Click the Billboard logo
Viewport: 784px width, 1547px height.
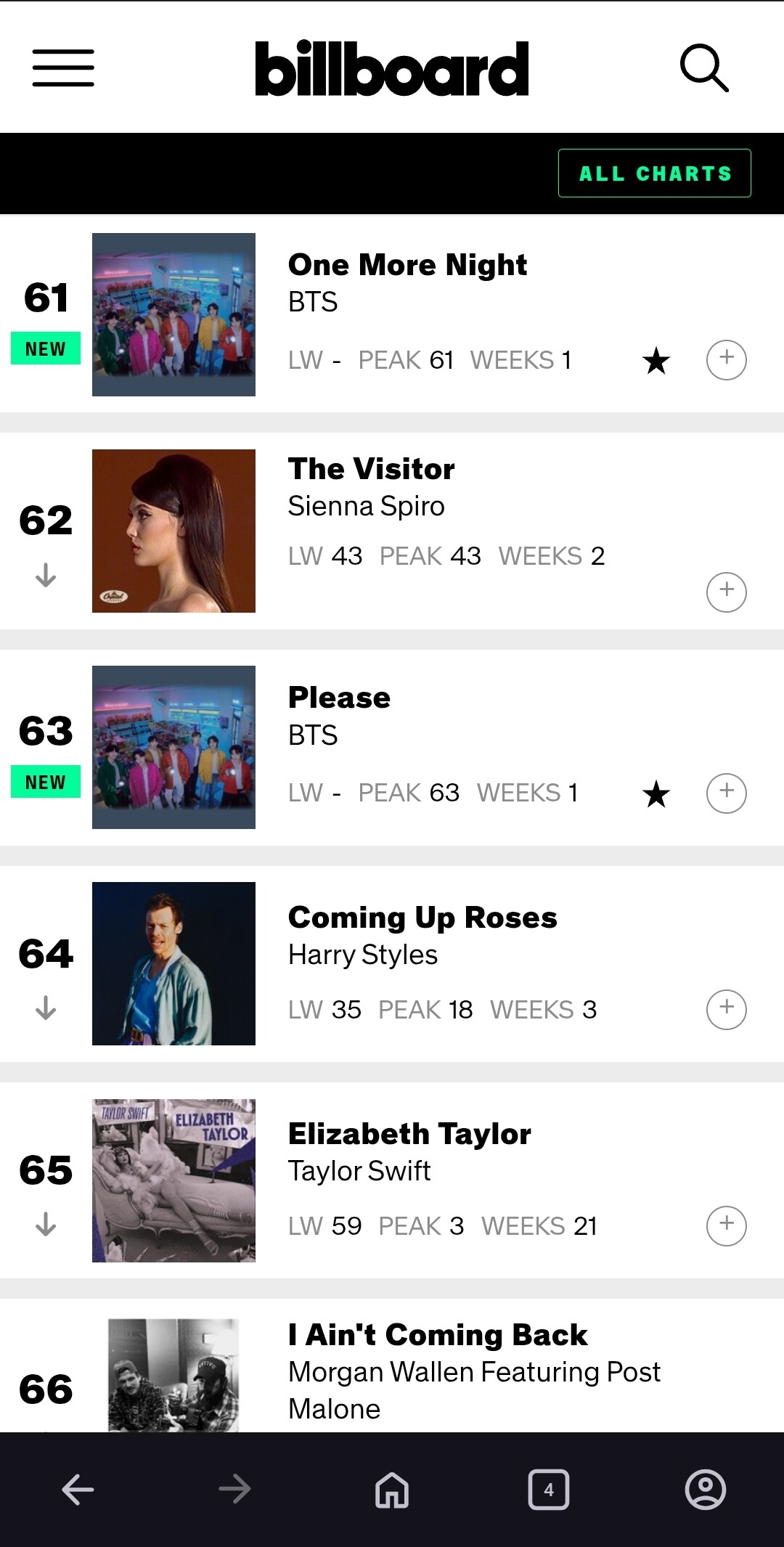[x=391, y=68]
